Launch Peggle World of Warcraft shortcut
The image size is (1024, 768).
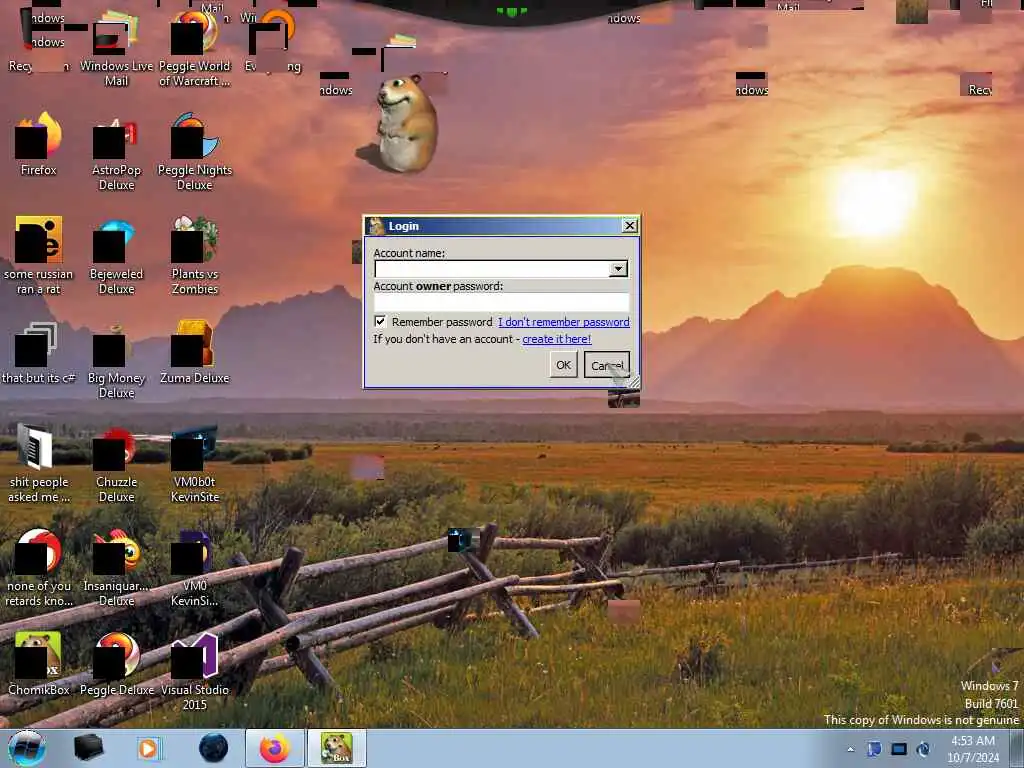click(x=195, y=49)
